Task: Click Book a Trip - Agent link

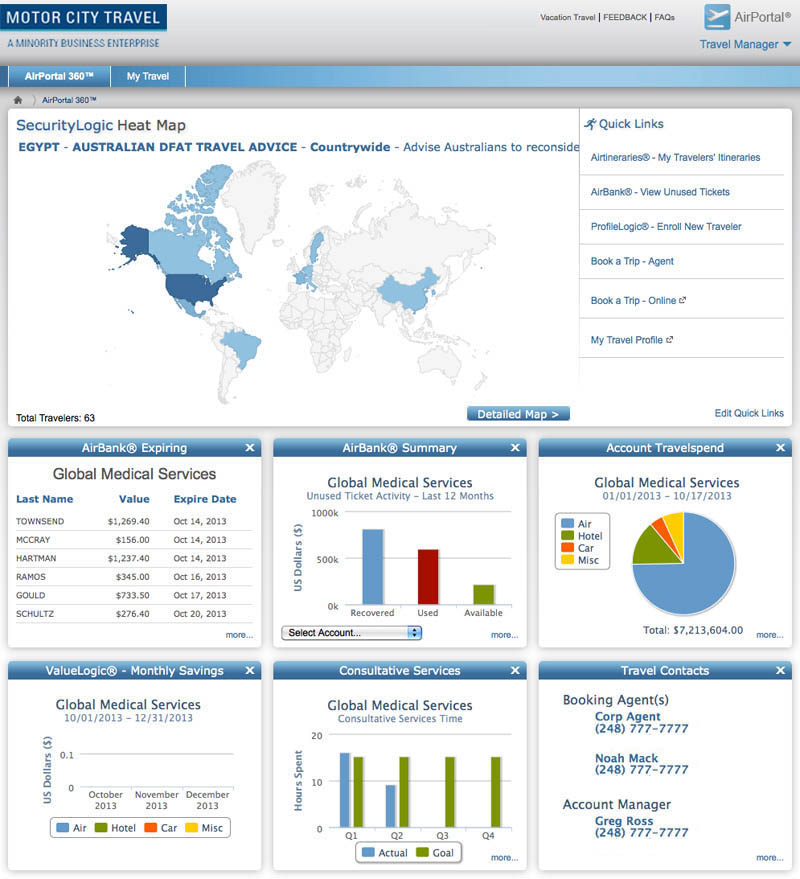Action: coord(632,261)
